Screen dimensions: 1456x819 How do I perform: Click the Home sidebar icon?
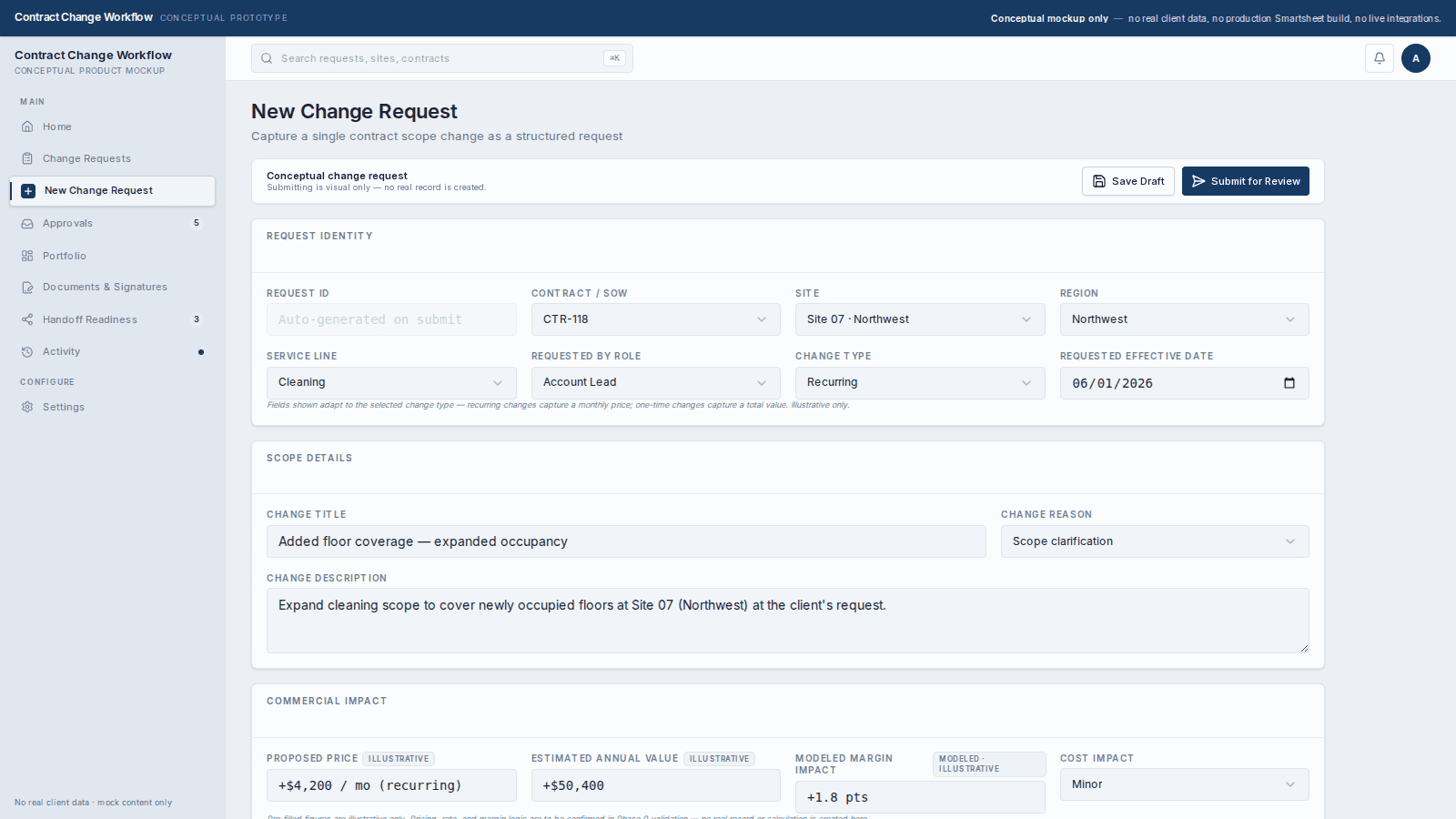click(27, 126)
